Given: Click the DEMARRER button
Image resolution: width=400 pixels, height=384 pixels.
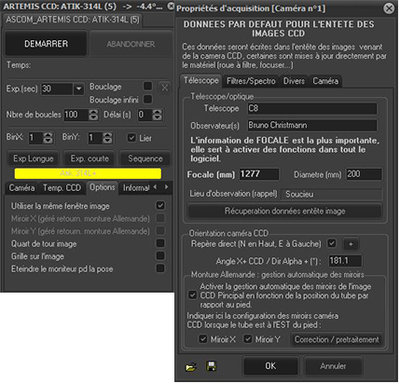Looking at the screenshot, I should click(46, 44).
